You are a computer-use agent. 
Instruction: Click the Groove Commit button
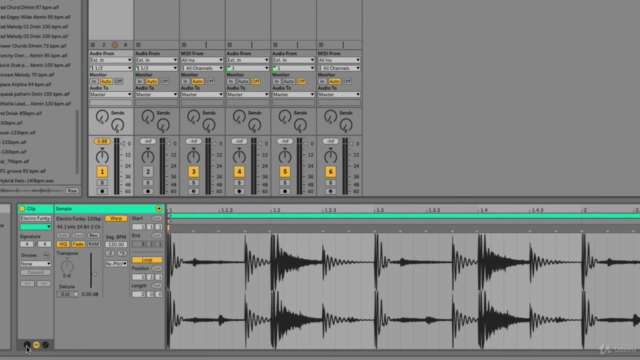pyautogui.click(x=36, y=272)
